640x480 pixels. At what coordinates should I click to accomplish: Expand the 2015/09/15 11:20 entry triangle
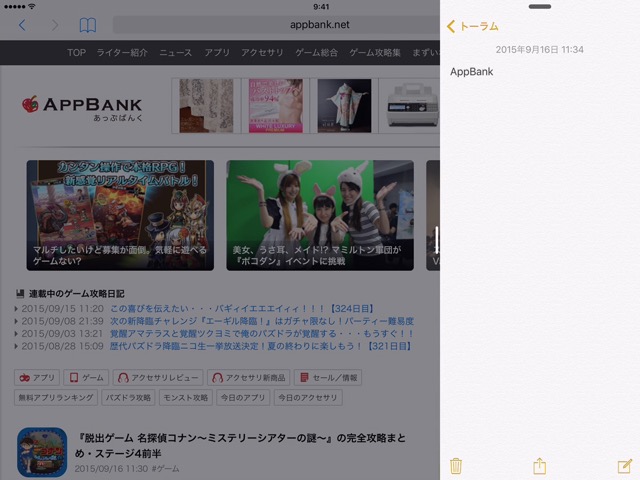click(x=16, y=309)
